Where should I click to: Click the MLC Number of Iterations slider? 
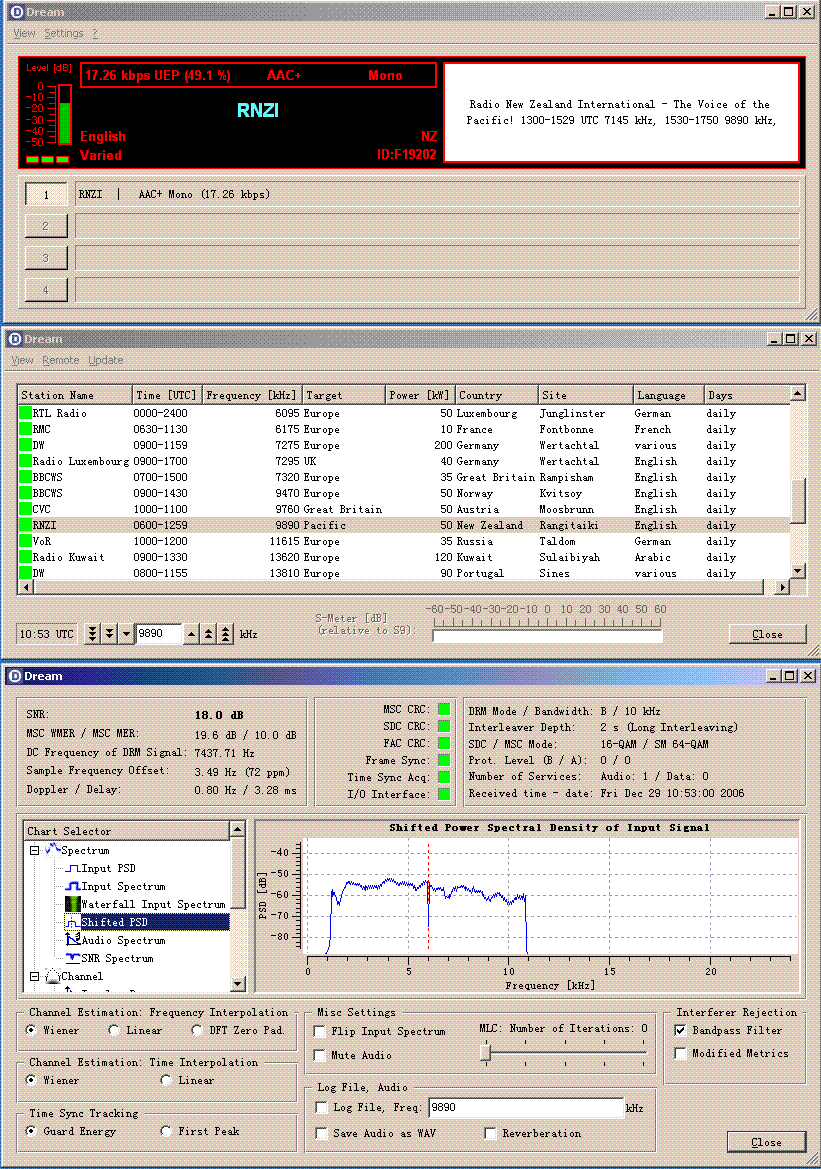[x=485, y=1052]
